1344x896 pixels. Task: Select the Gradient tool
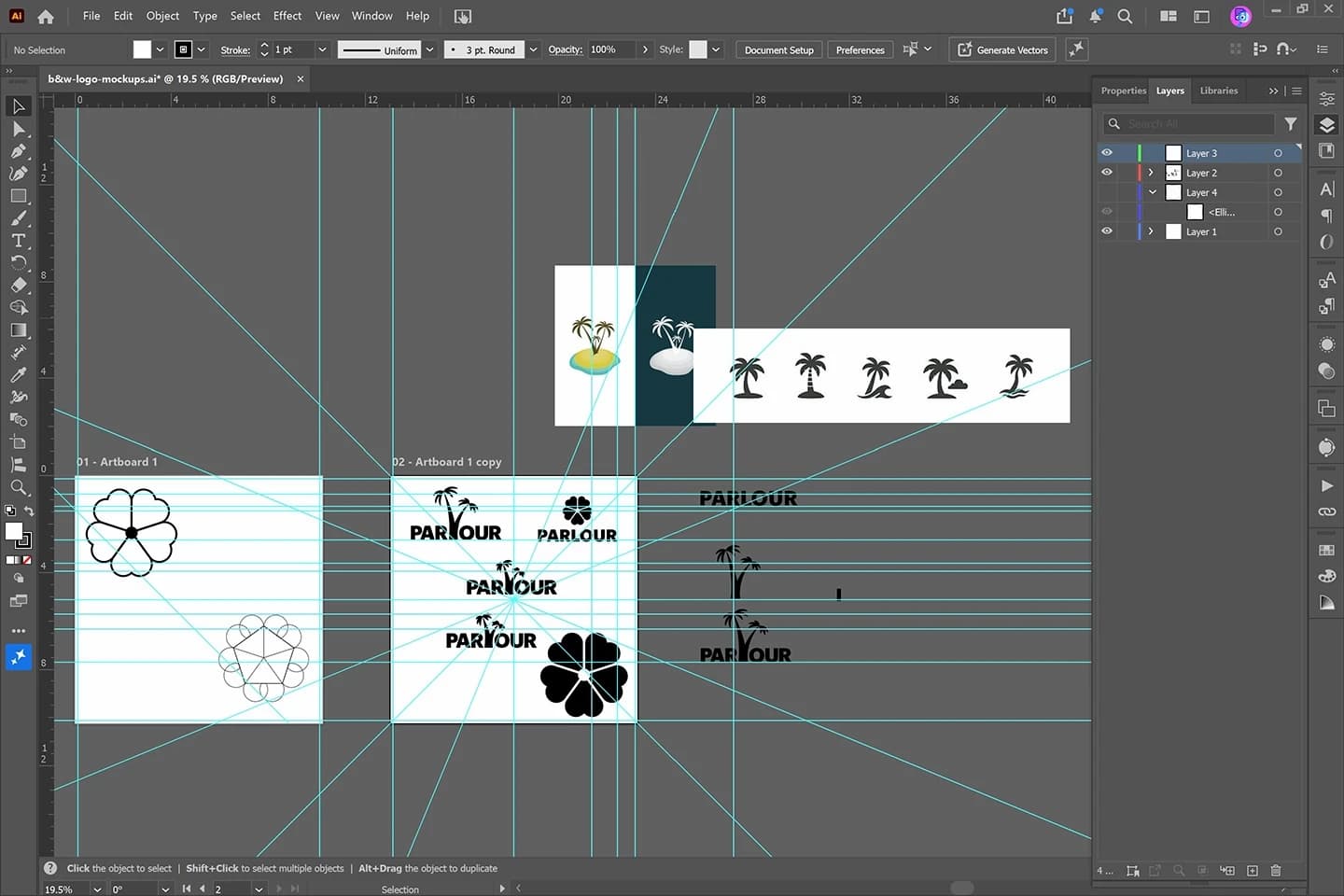coord(19,330)
